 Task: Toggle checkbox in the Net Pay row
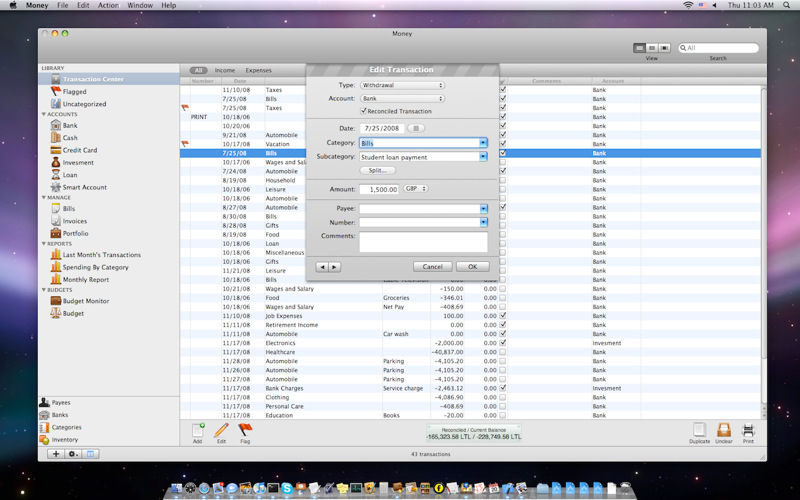pos(503,307)
